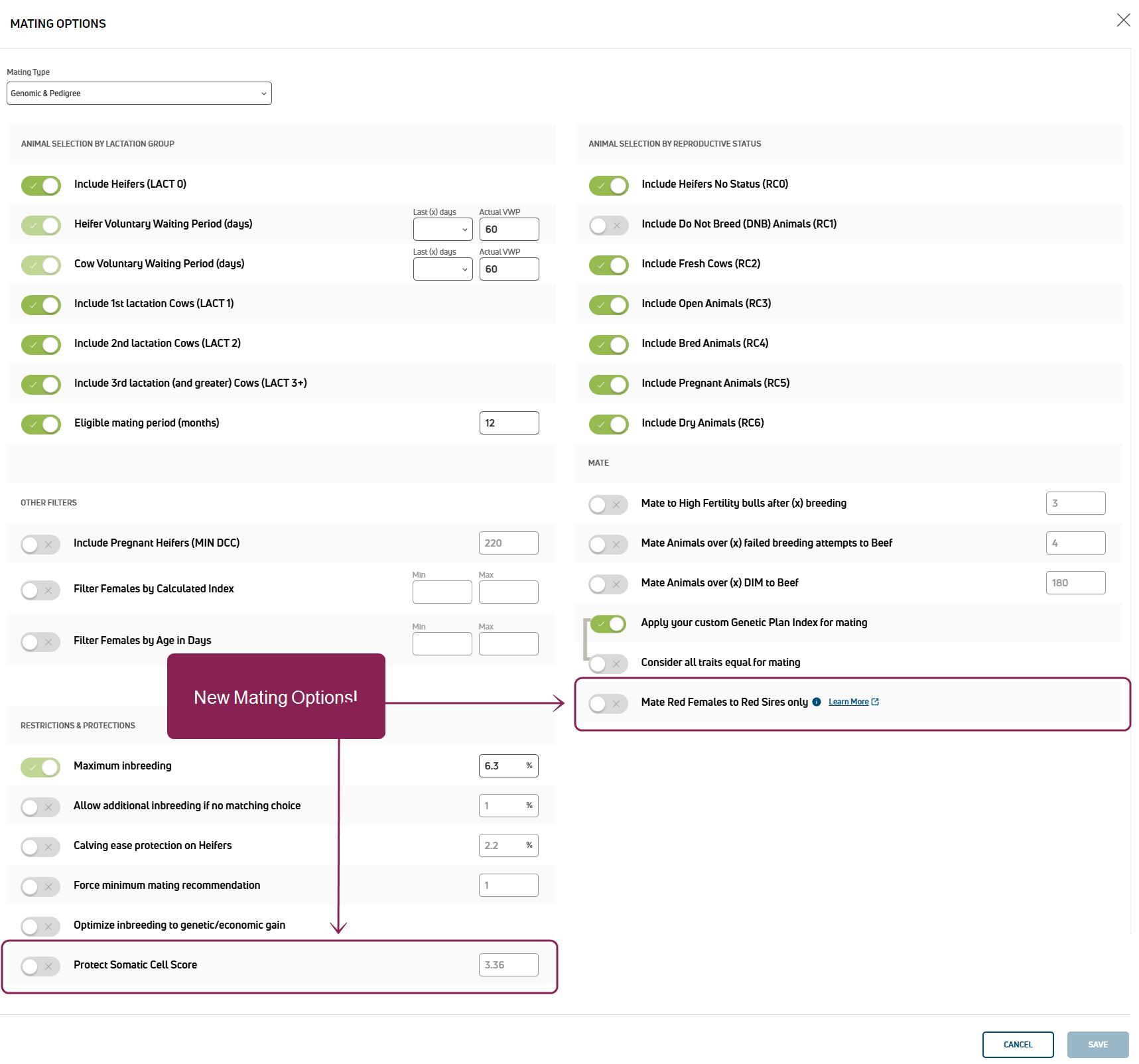Turn on Protect Somatic Cell Score
Screen dimensions: 1139x1064
40,966
